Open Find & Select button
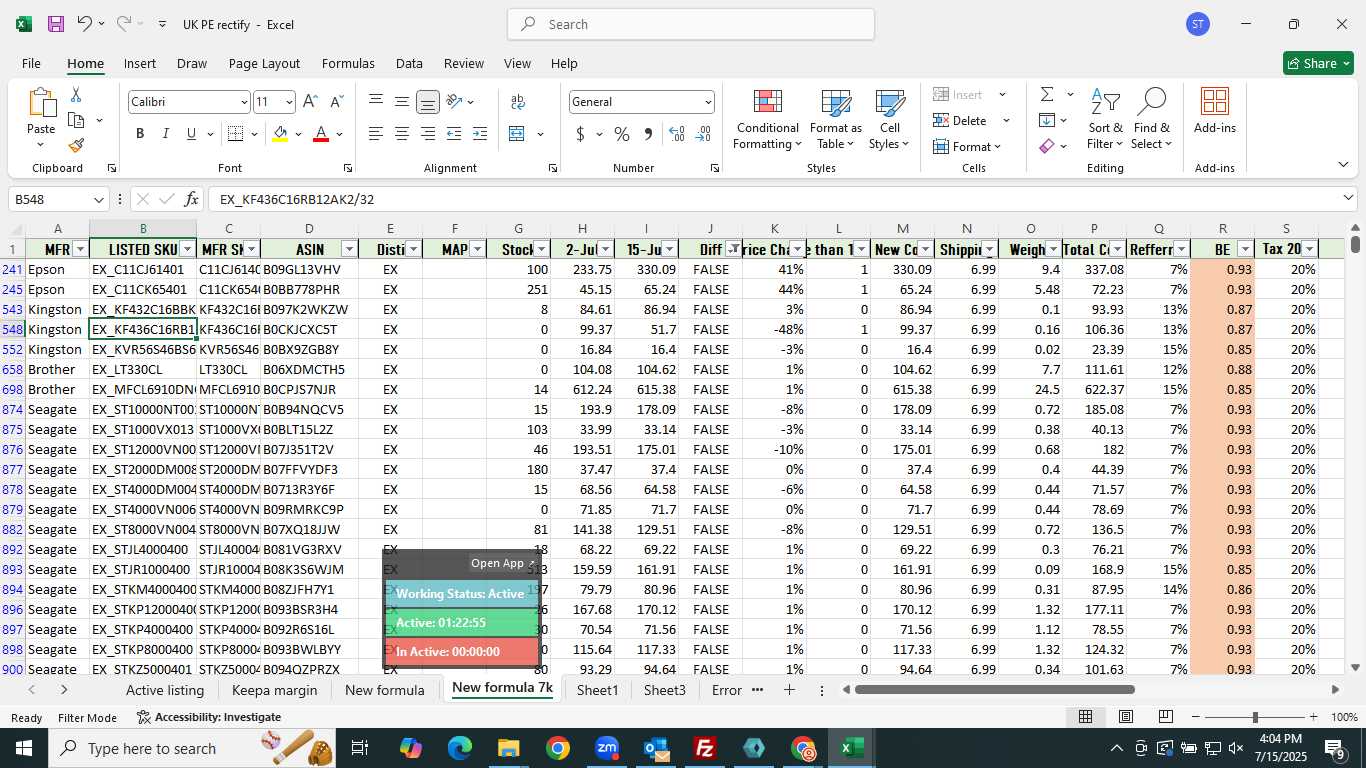This screenshot has width=1366, height=768. (x=1151, y=120)
